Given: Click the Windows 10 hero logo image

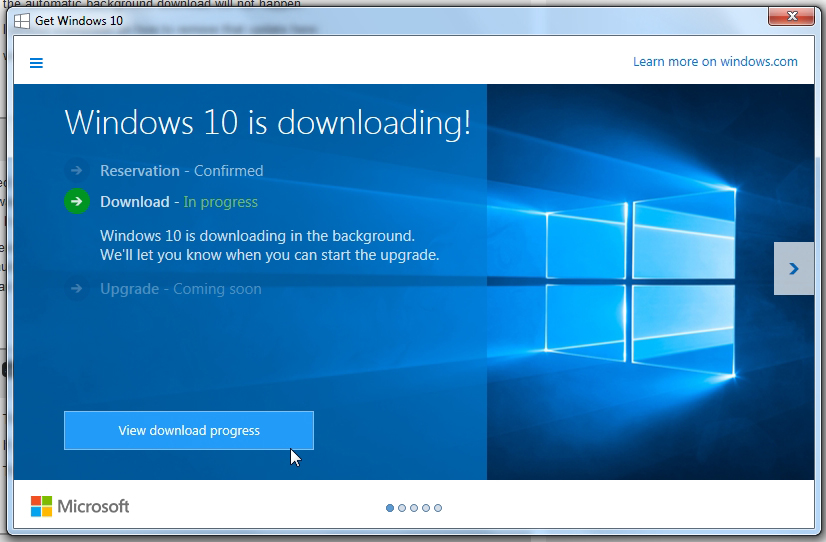Looking at the screenshot, I should (x=641, y=282).
